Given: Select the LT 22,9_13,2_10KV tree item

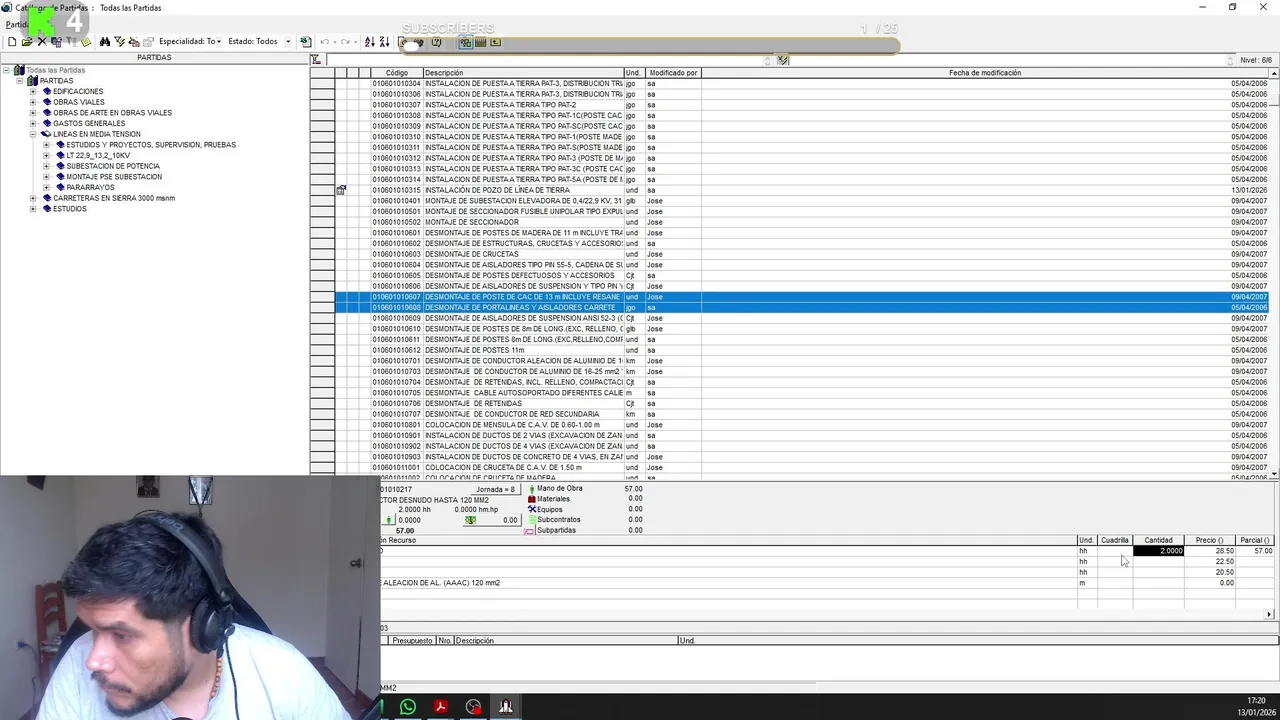Looking at the screenshot, I should tap(98, 155).
